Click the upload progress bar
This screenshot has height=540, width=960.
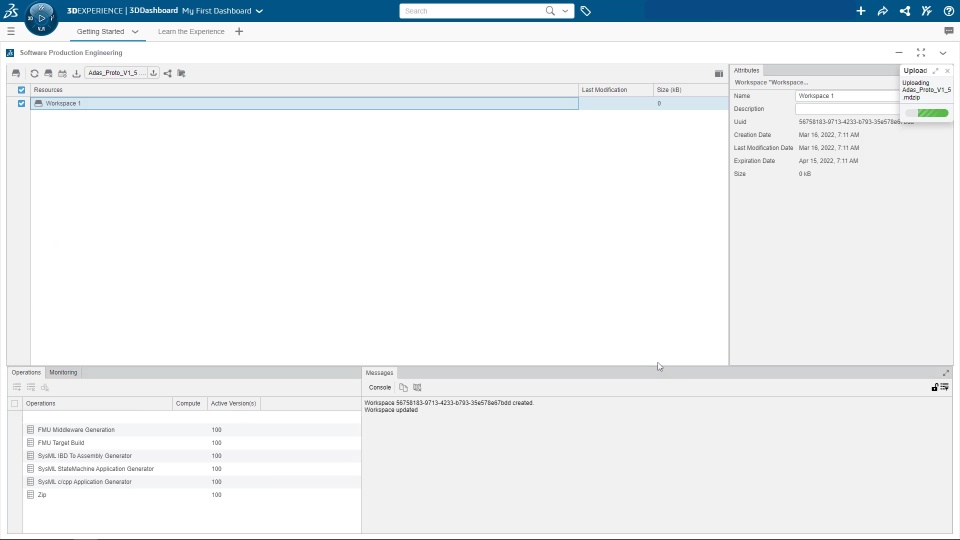926,113
